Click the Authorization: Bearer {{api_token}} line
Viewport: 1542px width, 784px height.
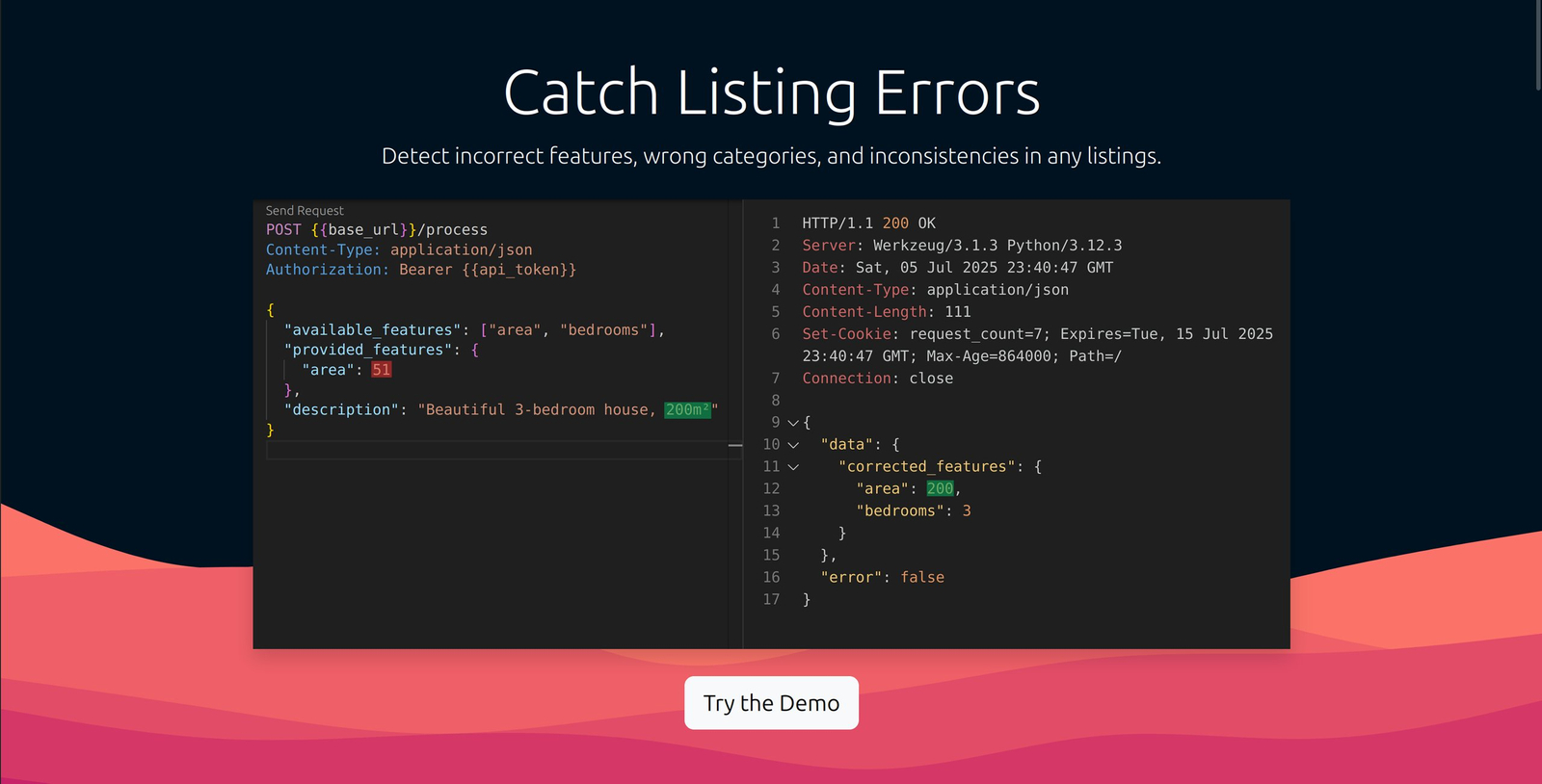tap(421, 271)
